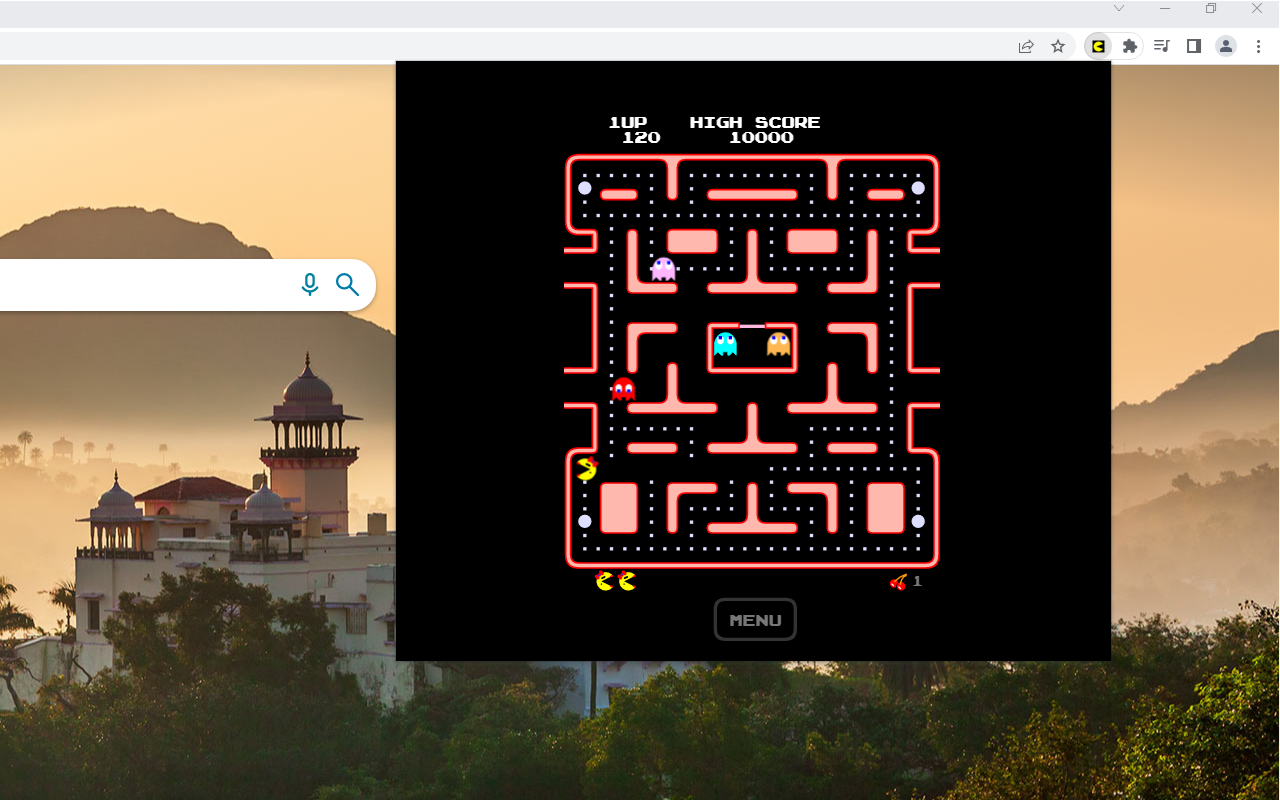Open Chrome's three-dot menu
Screen dimensions: 1280x800
(x=1258, y=46)
